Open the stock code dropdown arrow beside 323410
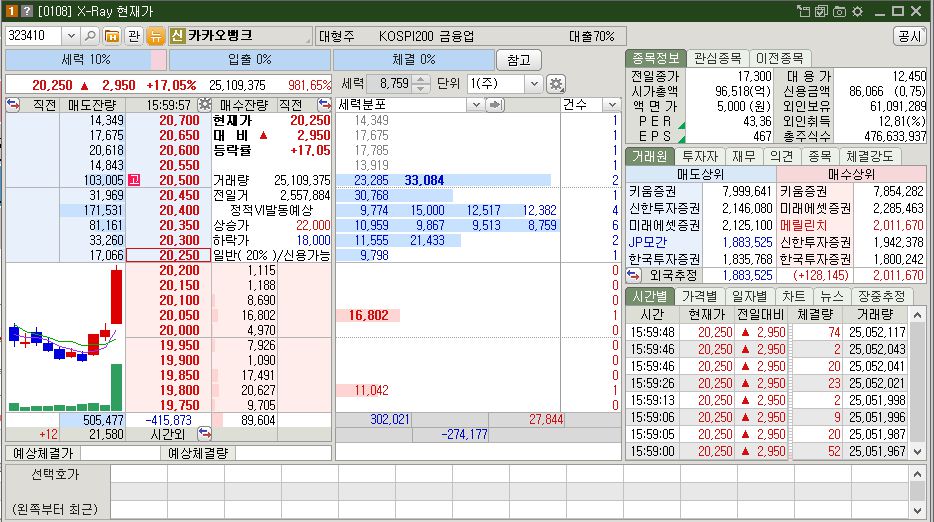The width and height of the screenshot is (934, 522). click(71, 36)
